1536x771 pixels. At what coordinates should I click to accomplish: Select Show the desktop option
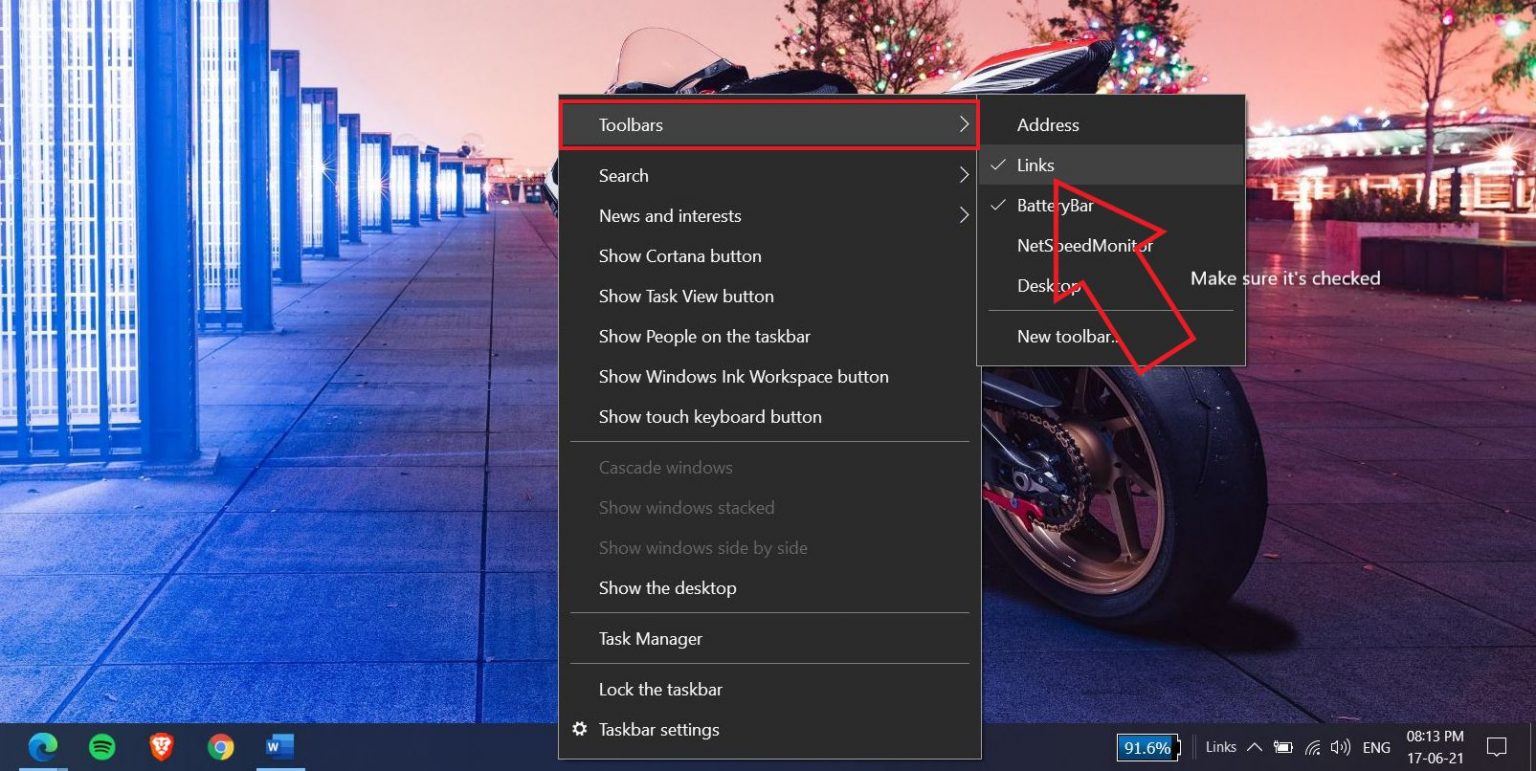(x=667, y=588)
